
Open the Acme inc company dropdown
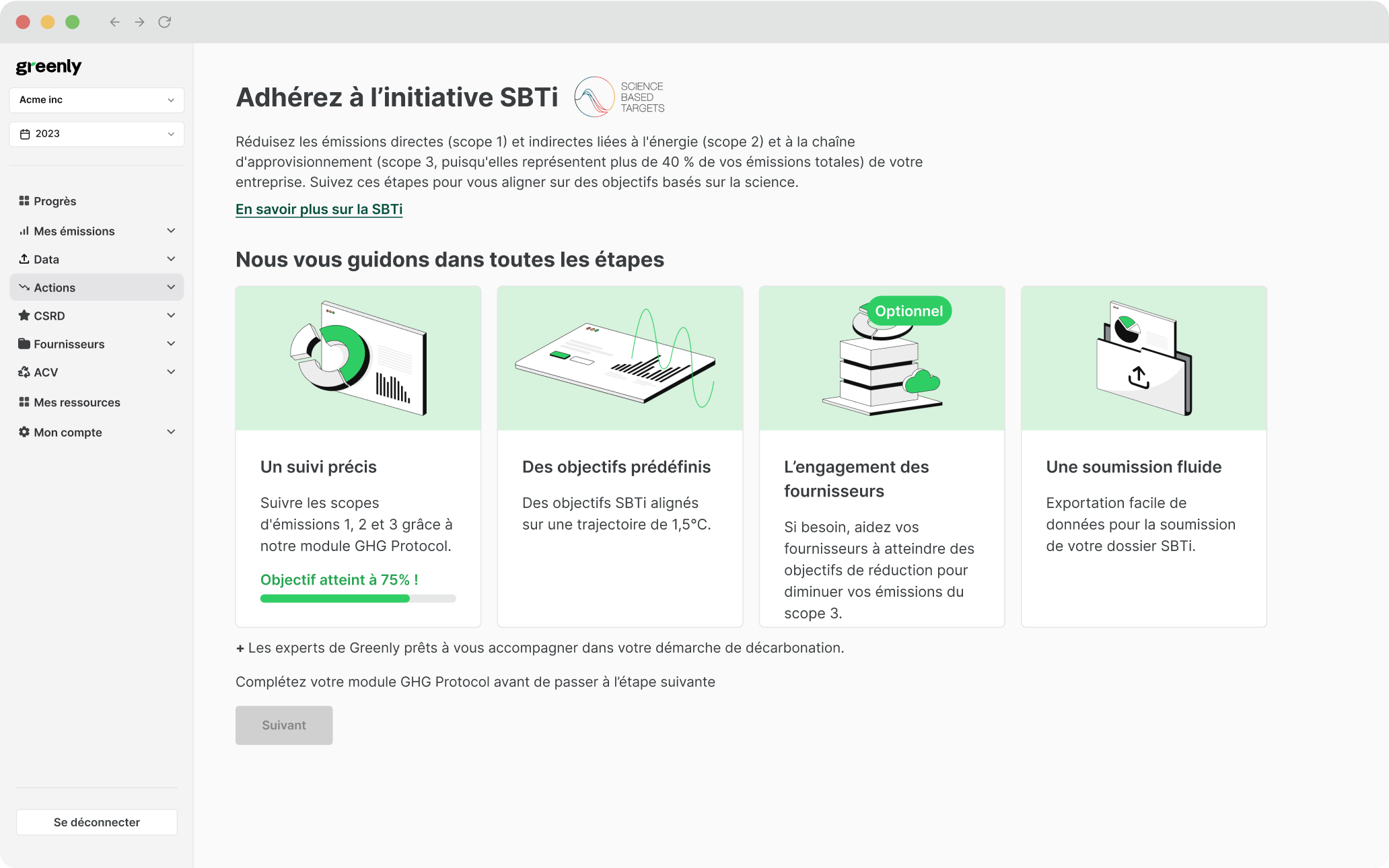[x=97, y=100]
